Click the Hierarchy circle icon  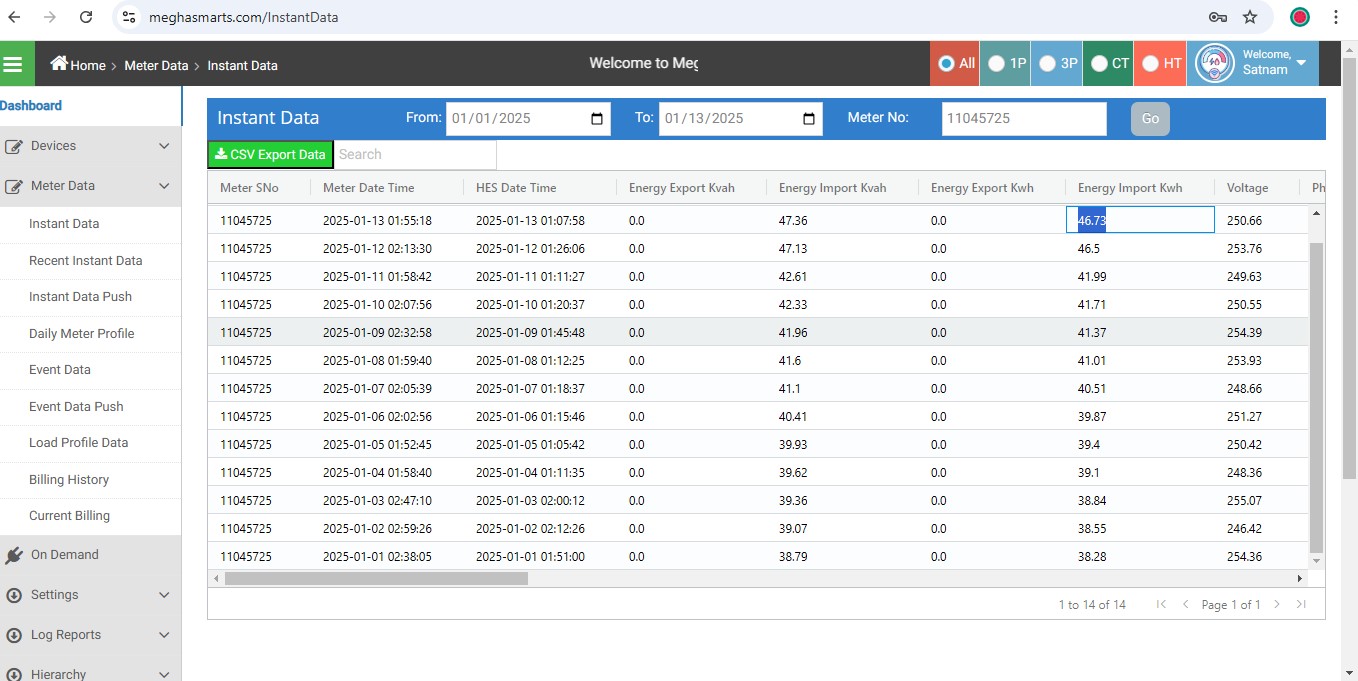14,675
